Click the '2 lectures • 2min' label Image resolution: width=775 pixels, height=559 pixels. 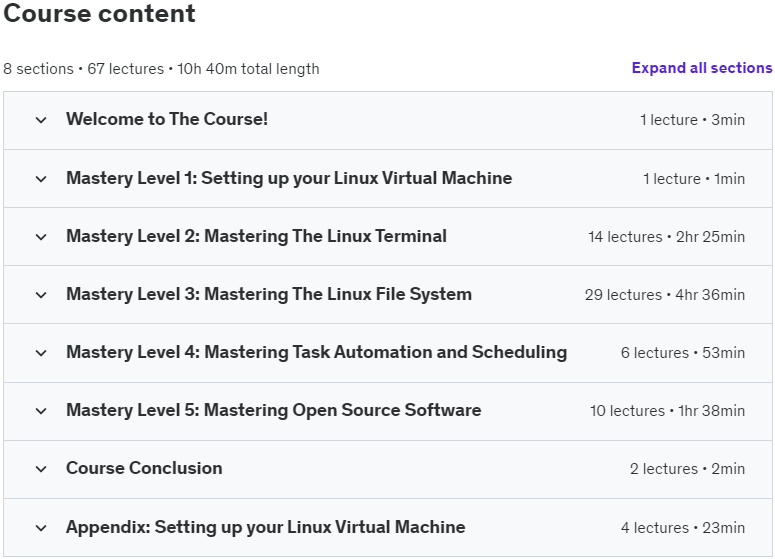[688, 469]
